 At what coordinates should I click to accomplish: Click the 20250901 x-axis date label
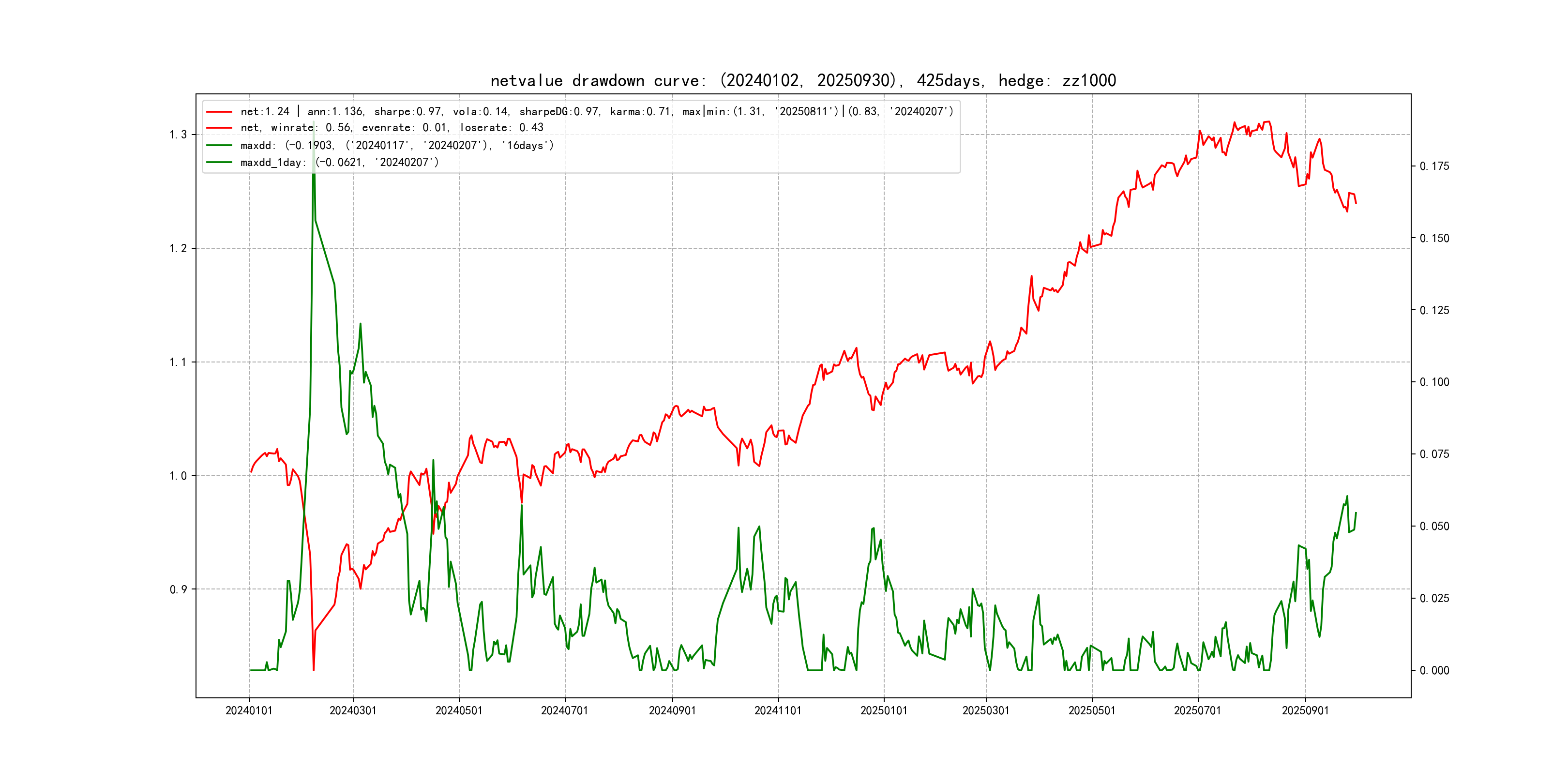pyautogui.click(x=1305, y=710)
